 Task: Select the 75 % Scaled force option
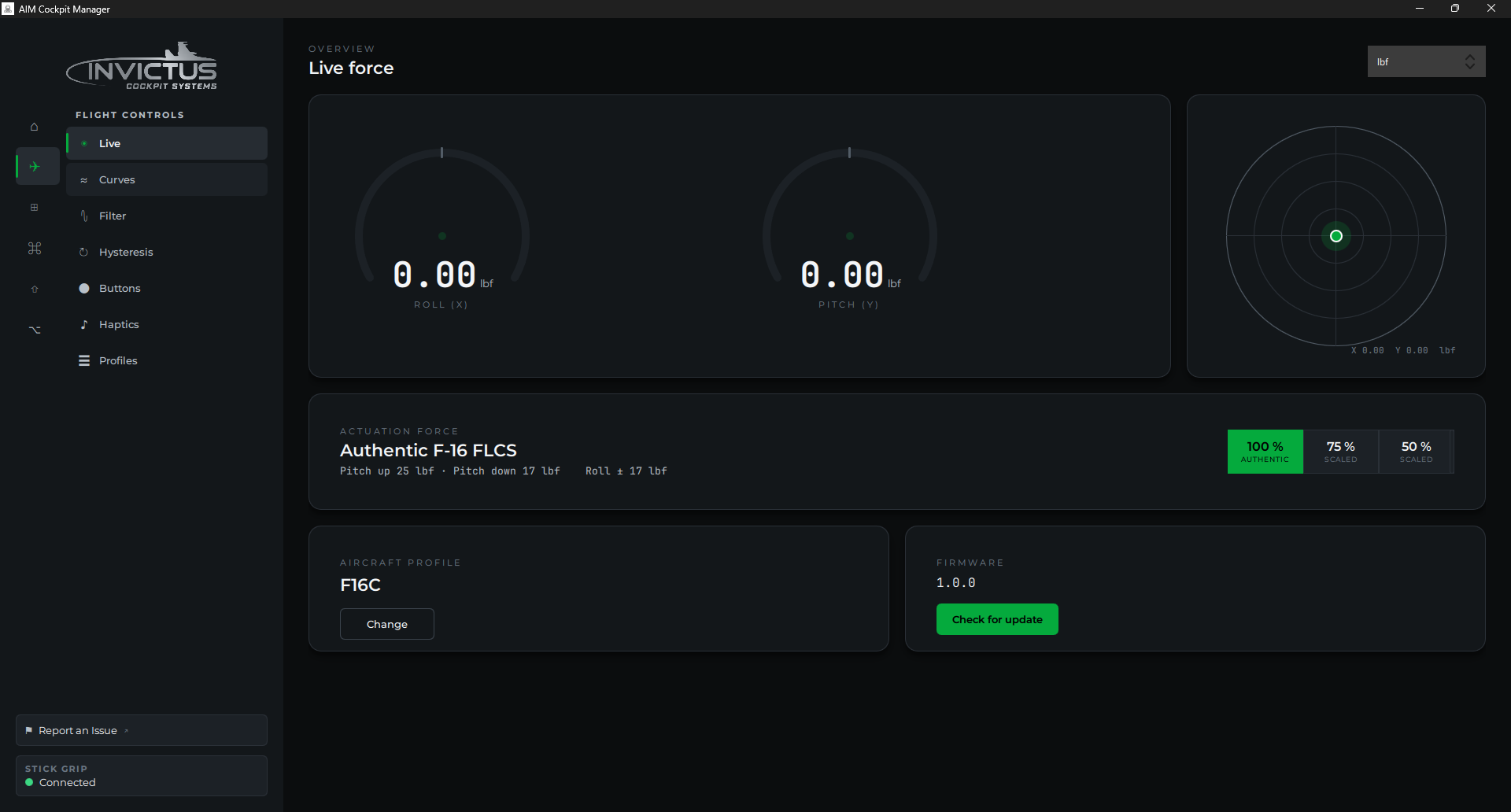coord(1340,452)
